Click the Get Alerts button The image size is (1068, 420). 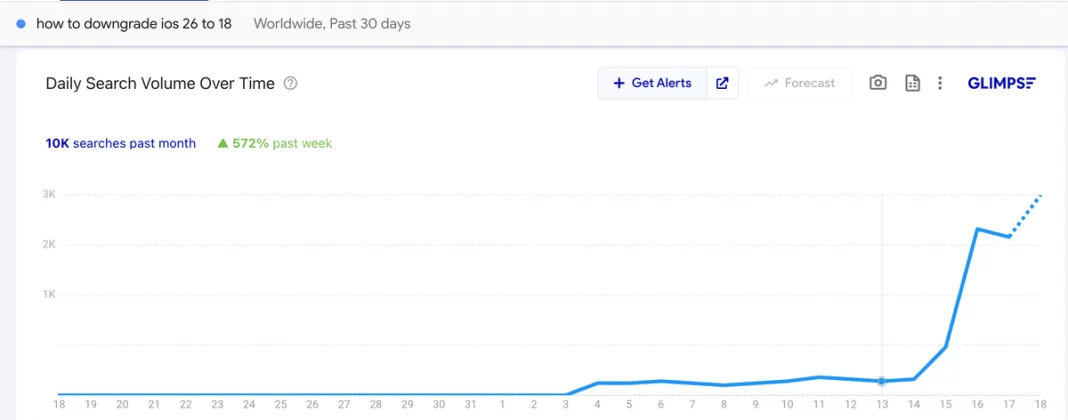(652, 83)
